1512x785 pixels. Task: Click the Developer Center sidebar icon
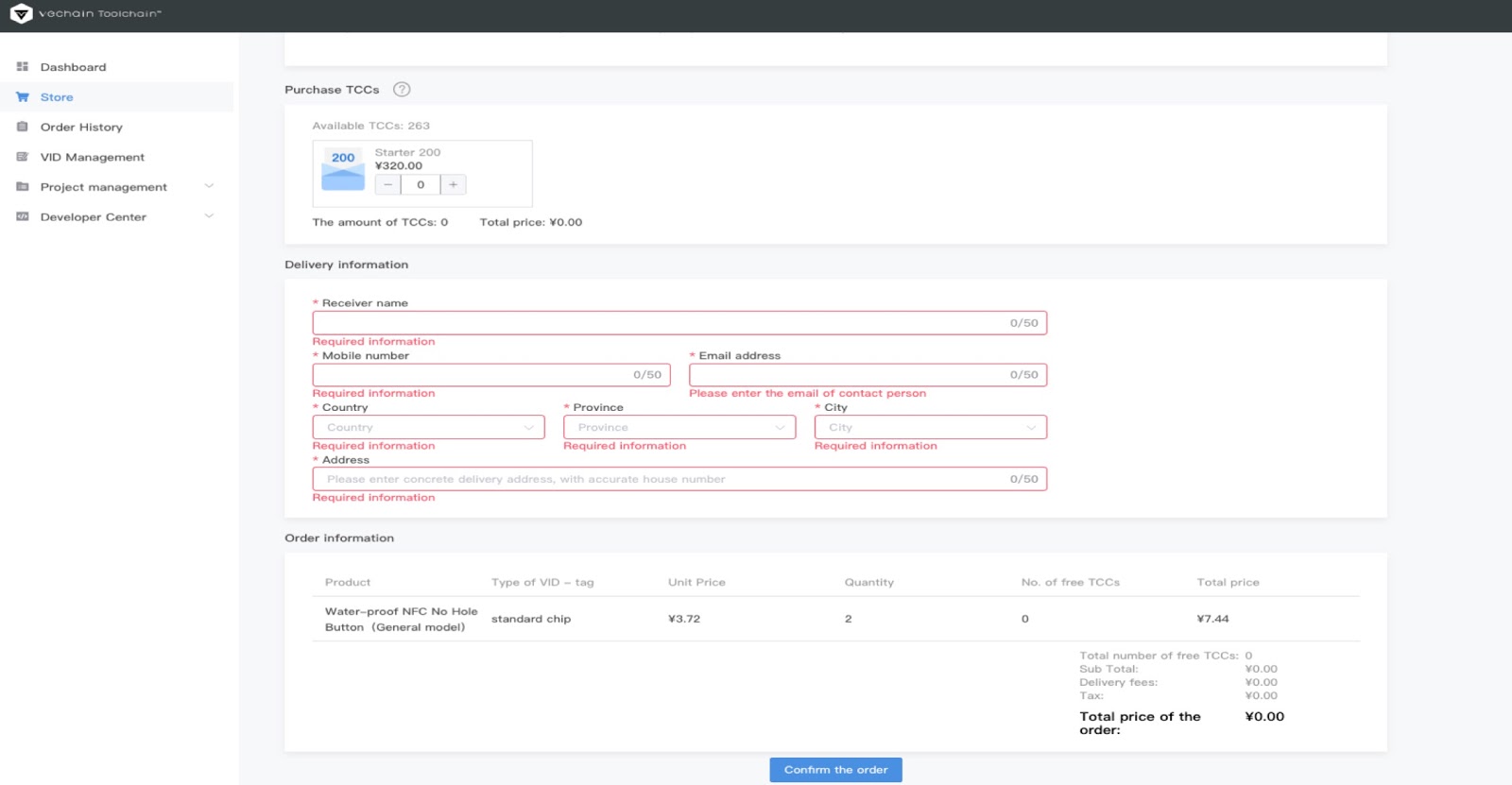[x=23, y=217]
